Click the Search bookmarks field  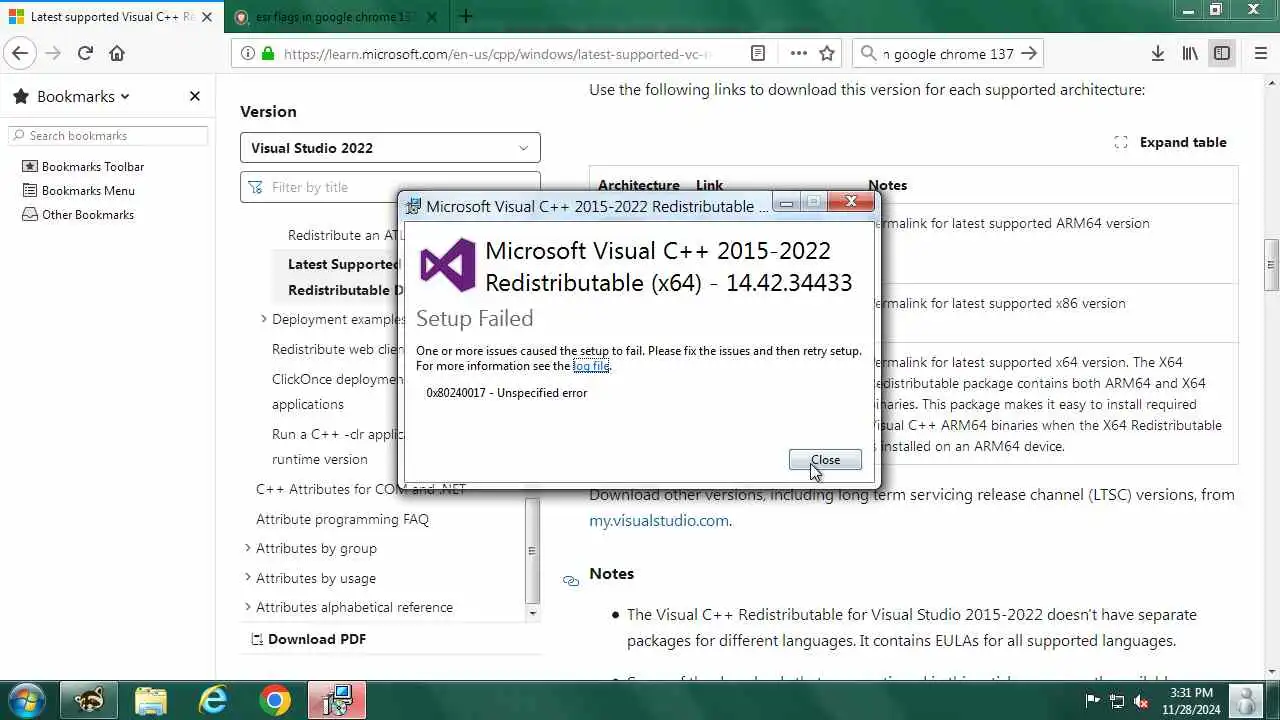point(108,135)
